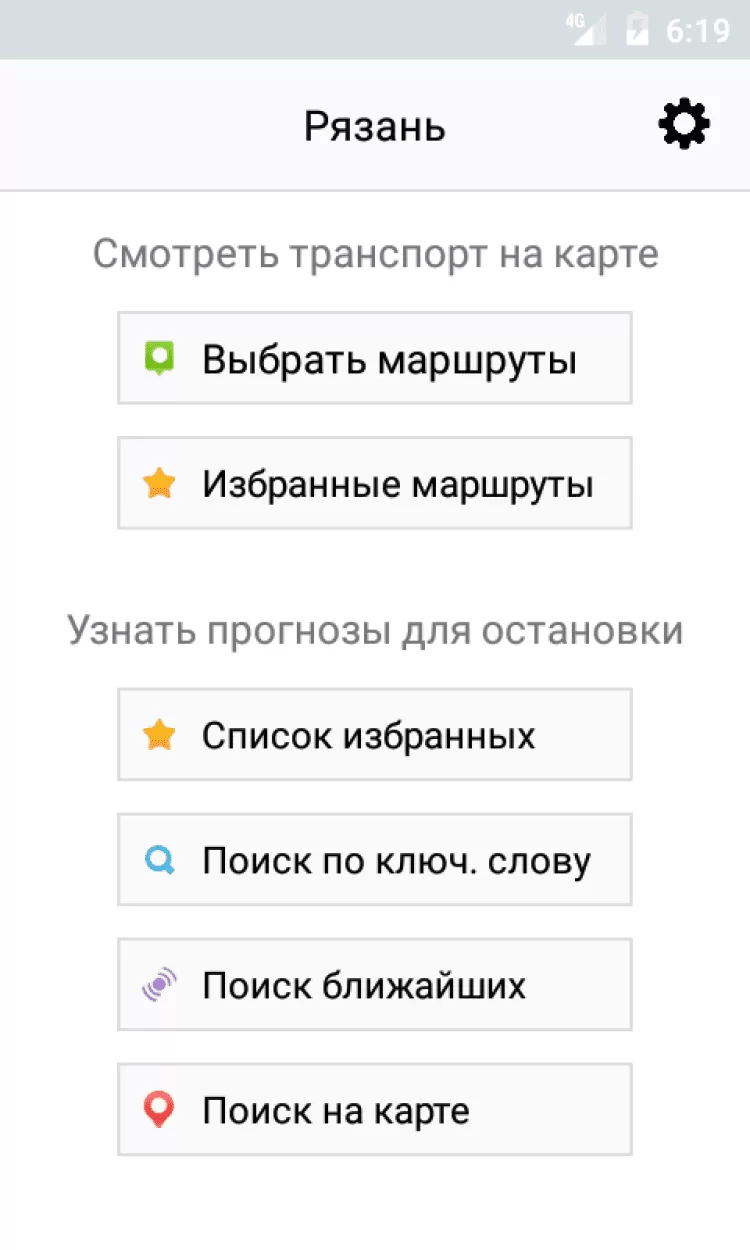Tap the 6:19 clock in status bar
This screenshot has width=750, height=1250.
(x=697, y=30)
